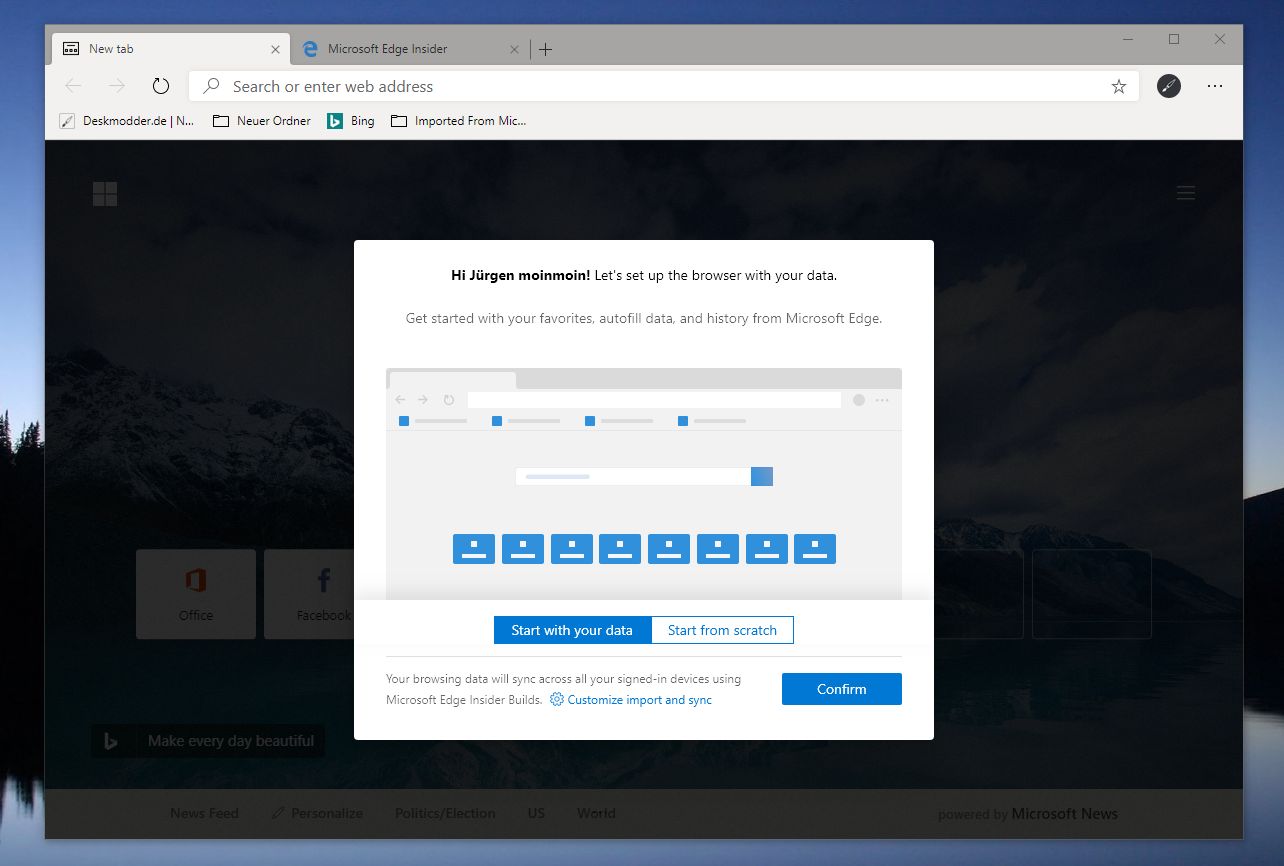Add page to favorites with star icon
1284x866 pixels.
1118,86
